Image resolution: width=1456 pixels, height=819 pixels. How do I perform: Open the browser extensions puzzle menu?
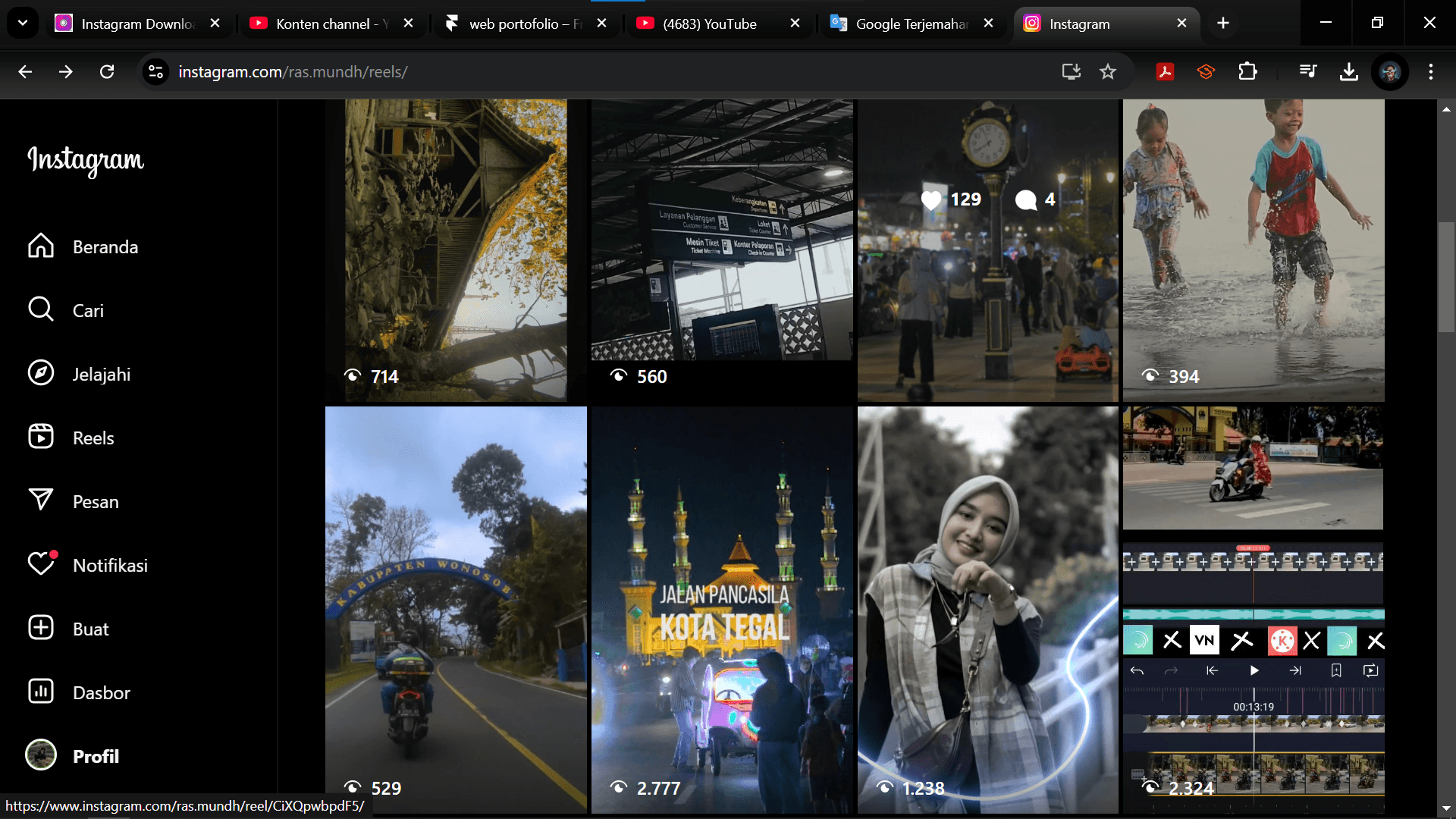pyautogui.click(x=1247, y=72)
